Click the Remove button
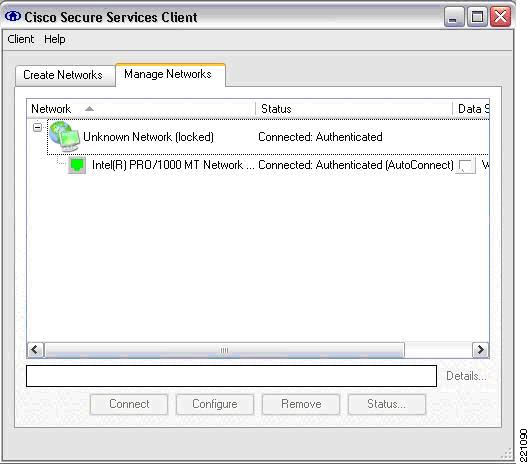Image resolution: width=528 pixels, height=464 pixels. (x=301, y=404)
